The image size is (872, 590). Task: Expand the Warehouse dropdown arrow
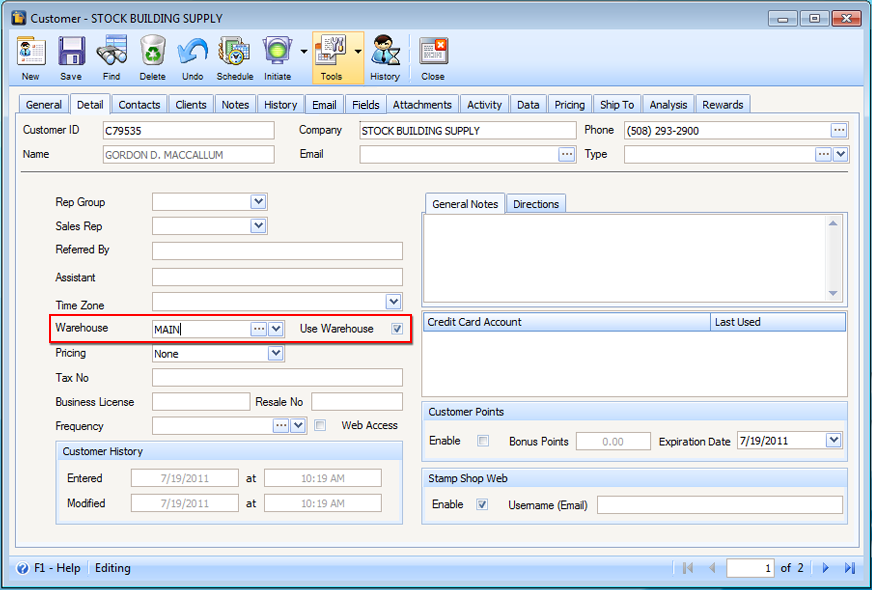tap(276, 329)
